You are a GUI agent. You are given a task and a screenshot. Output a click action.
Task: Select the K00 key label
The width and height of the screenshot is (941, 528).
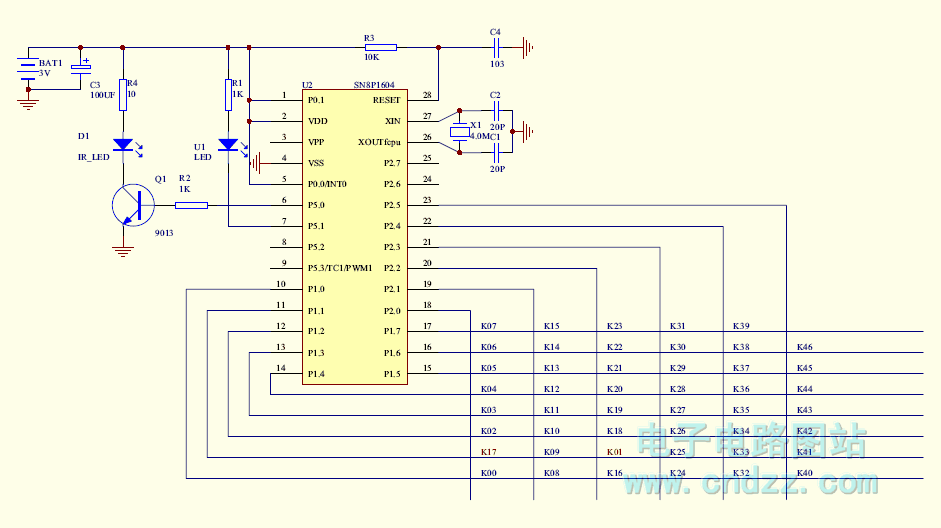tap(488, 473)
